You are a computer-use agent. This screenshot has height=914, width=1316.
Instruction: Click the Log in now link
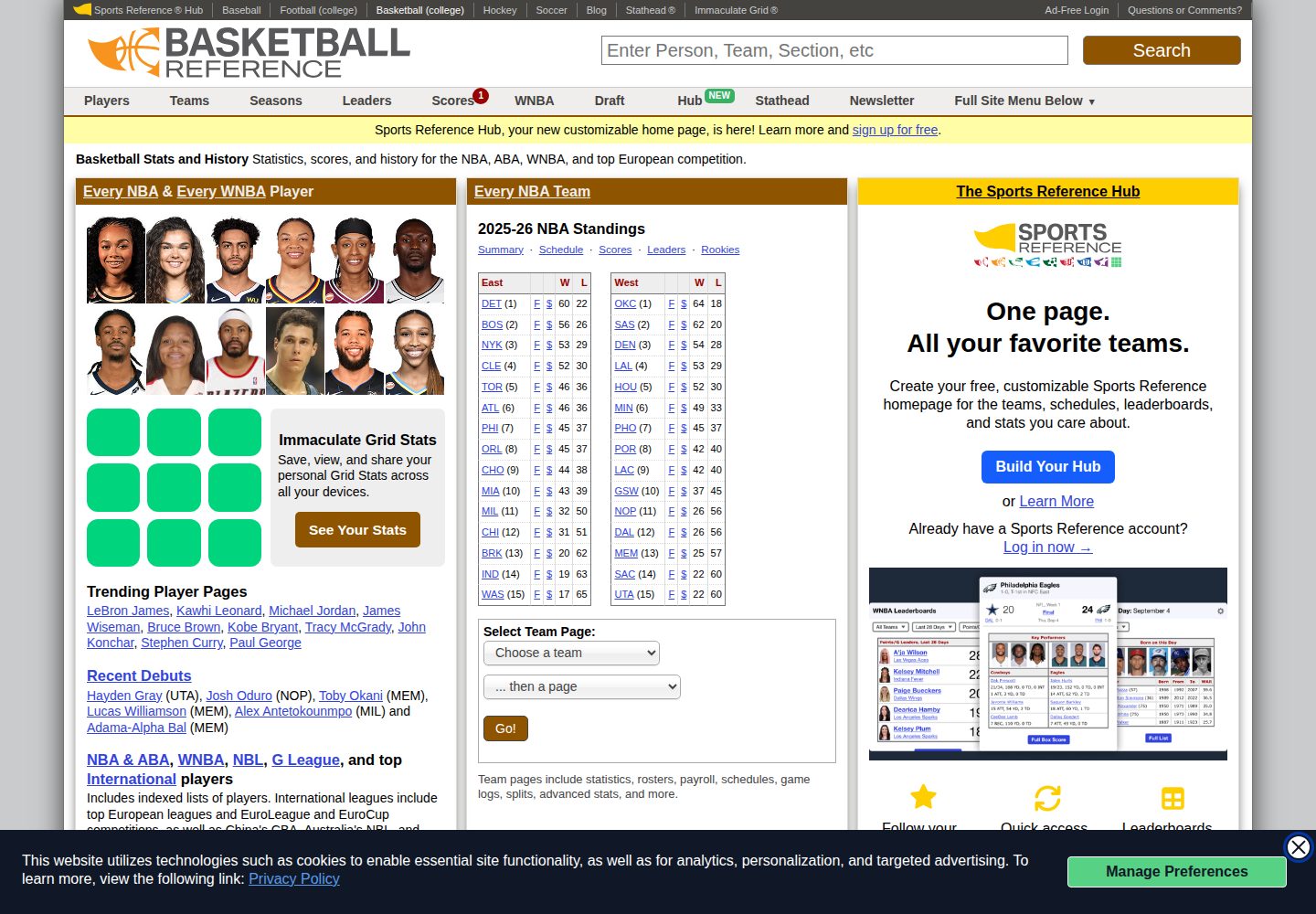1047,547
